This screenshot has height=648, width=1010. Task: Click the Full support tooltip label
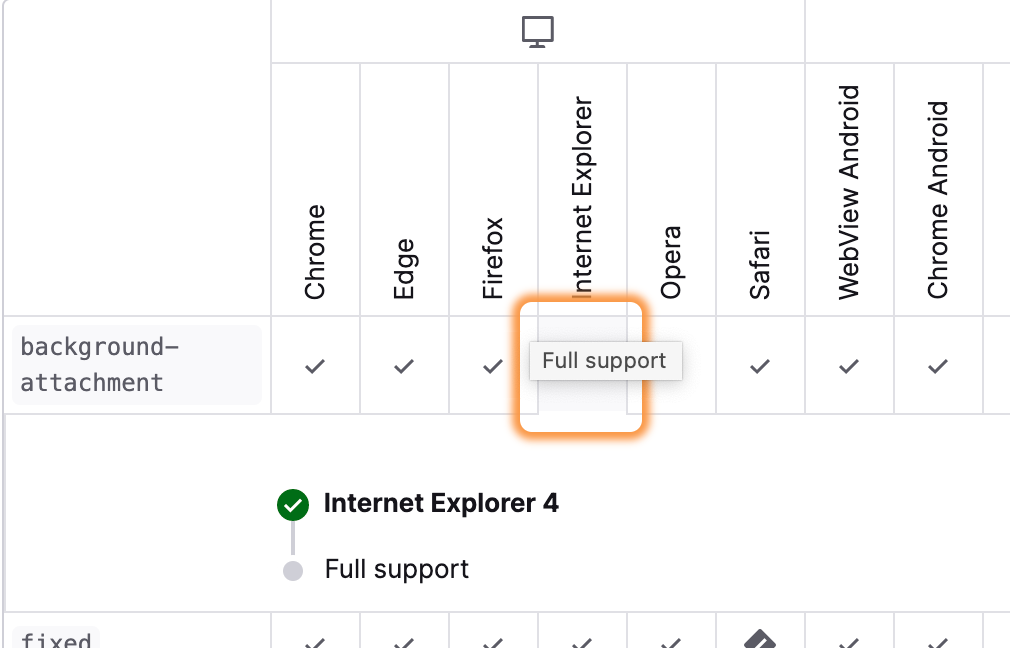pos(605,361)
